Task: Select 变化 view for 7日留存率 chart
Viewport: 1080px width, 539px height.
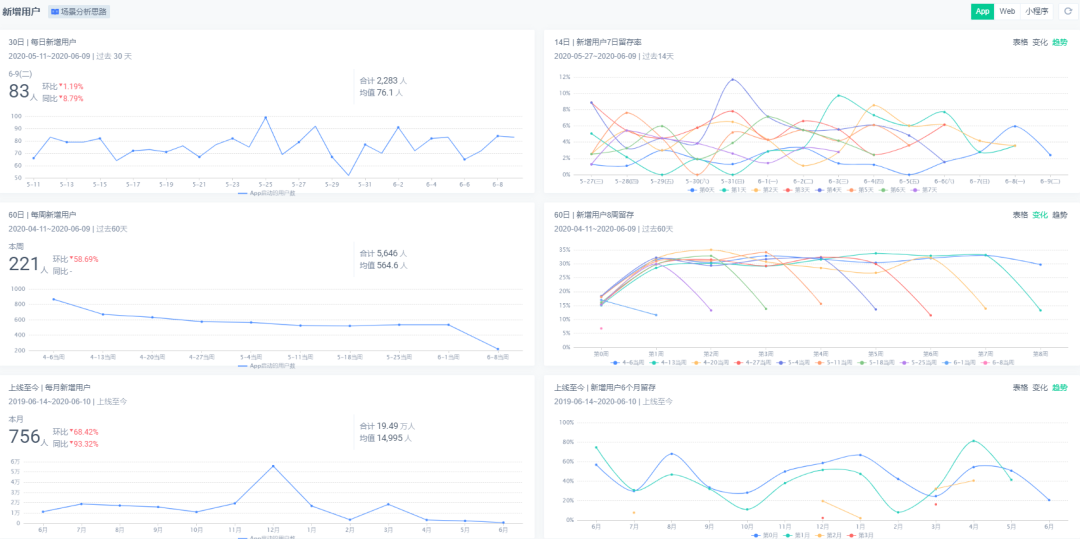Action: pyautogui.click(x=1040, y=42)
